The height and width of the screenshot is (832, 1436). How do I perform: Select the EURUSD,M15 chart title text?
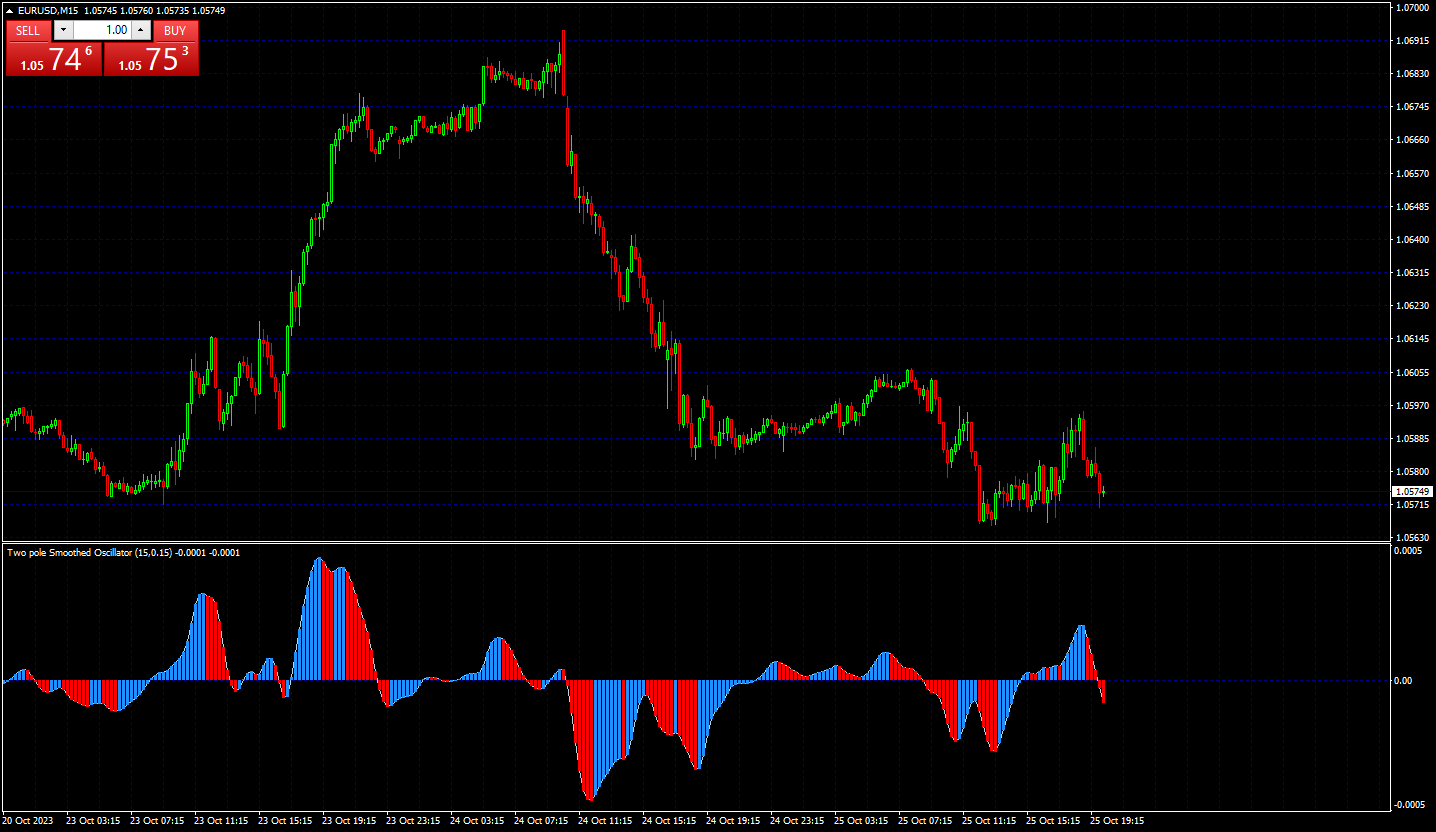point(49,10)
